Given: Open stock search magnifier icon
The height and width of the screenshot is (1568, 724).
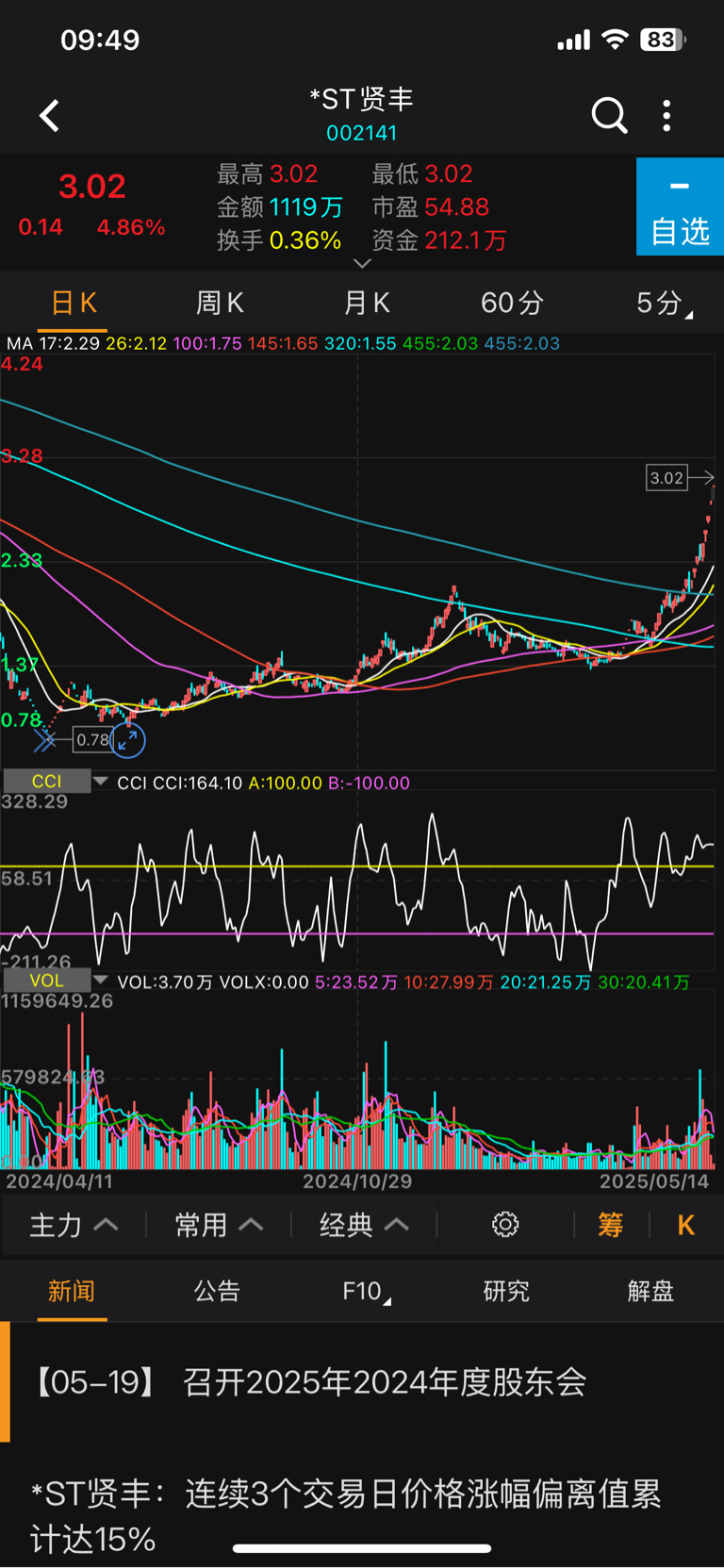Looking at the screenshot, I should click(x=609, y=115).
